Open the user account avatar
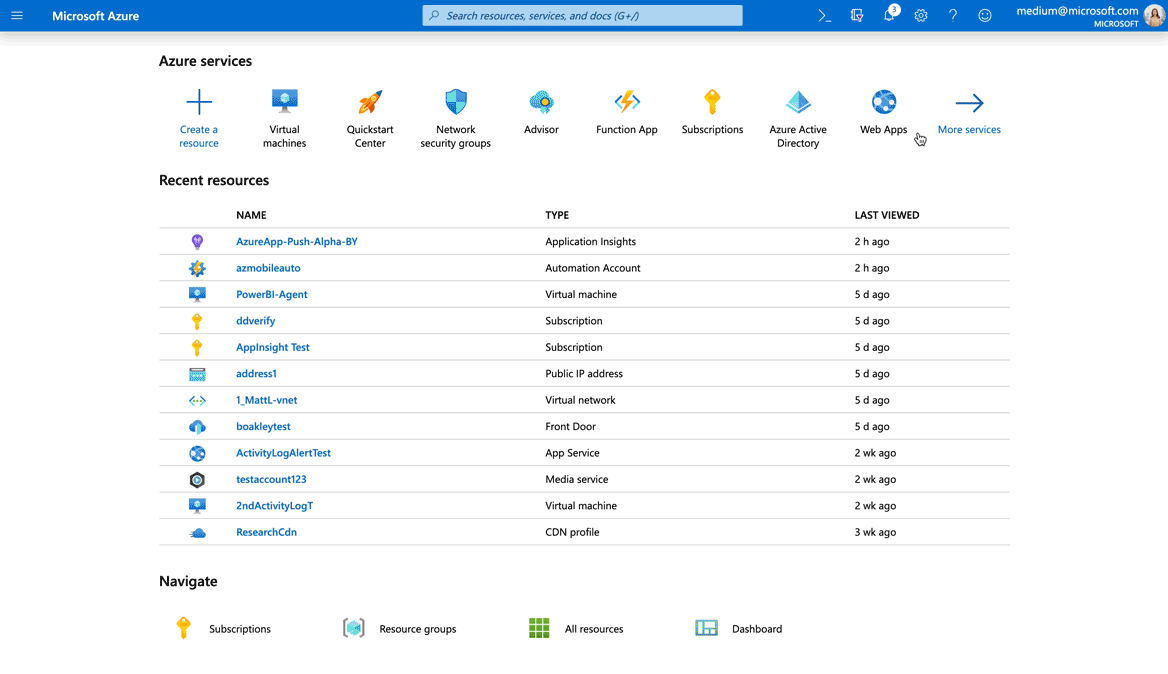This screenshot has width=1168, height=674. [1155, 15]
